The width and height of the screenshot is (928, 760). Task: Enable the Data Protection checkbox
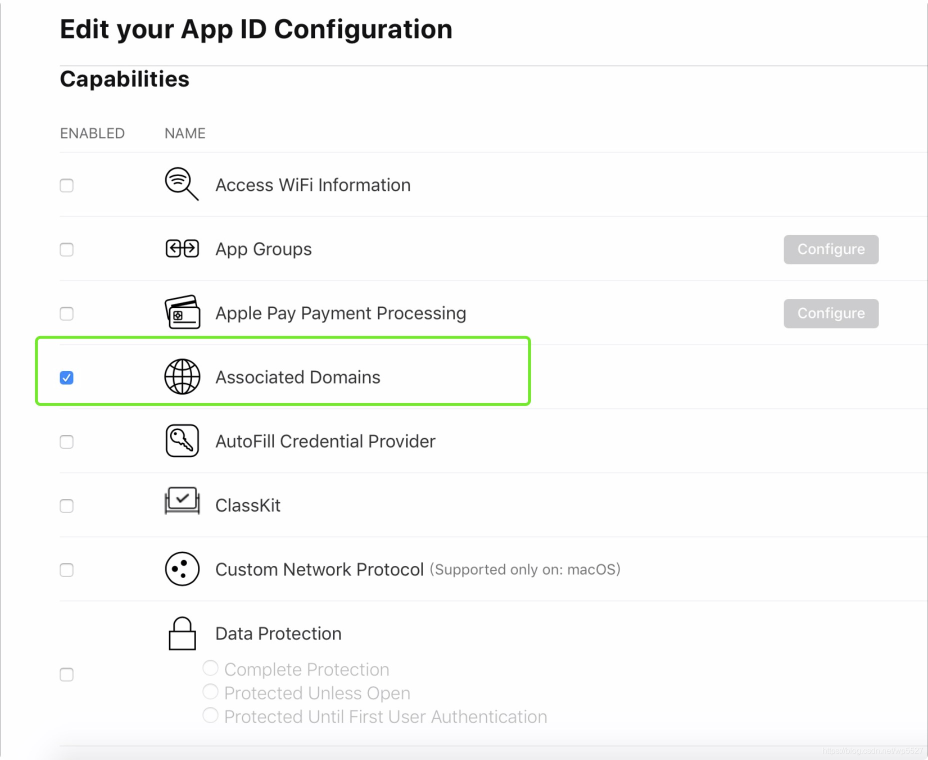click(67, 675)
